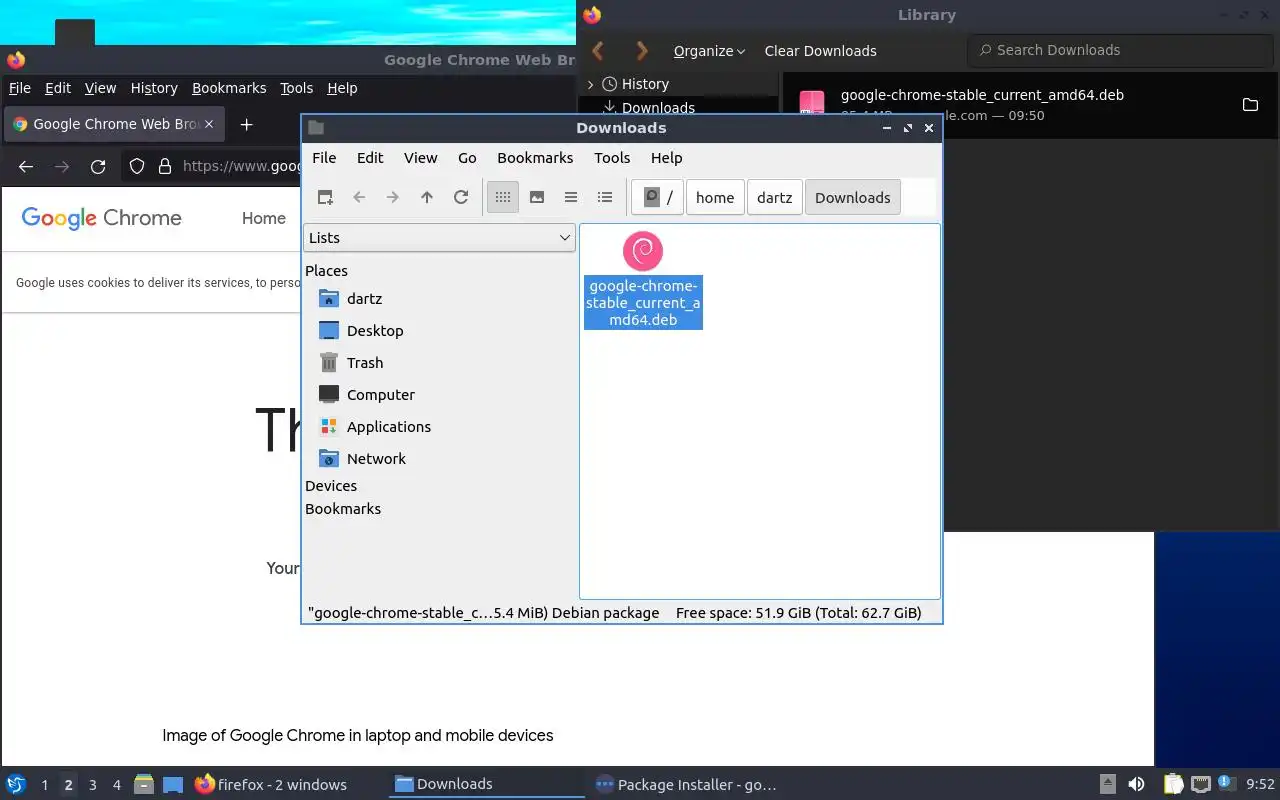Open Firefox History menu
This screenshot has width=1280, height=800.
[x=154, y=88]
